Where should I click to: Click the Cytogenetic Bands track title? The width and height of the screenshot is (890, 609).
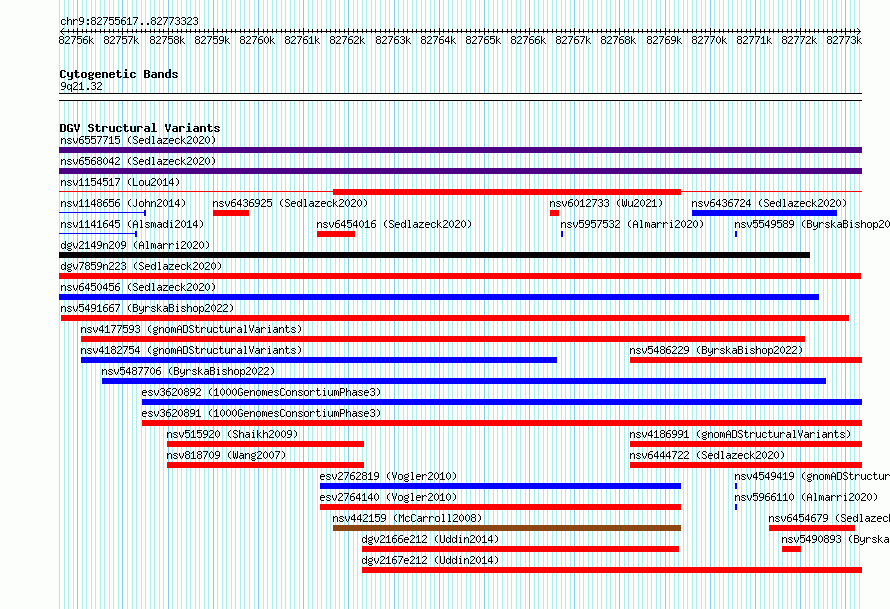point(119,74)
